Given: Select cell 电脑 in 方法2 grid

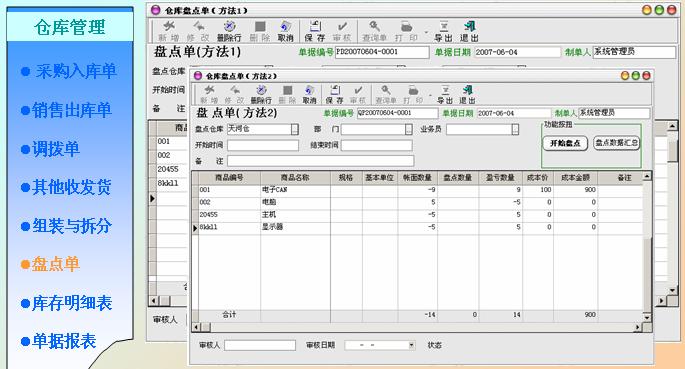Looking at the screenshot, I should coord(295,203).
